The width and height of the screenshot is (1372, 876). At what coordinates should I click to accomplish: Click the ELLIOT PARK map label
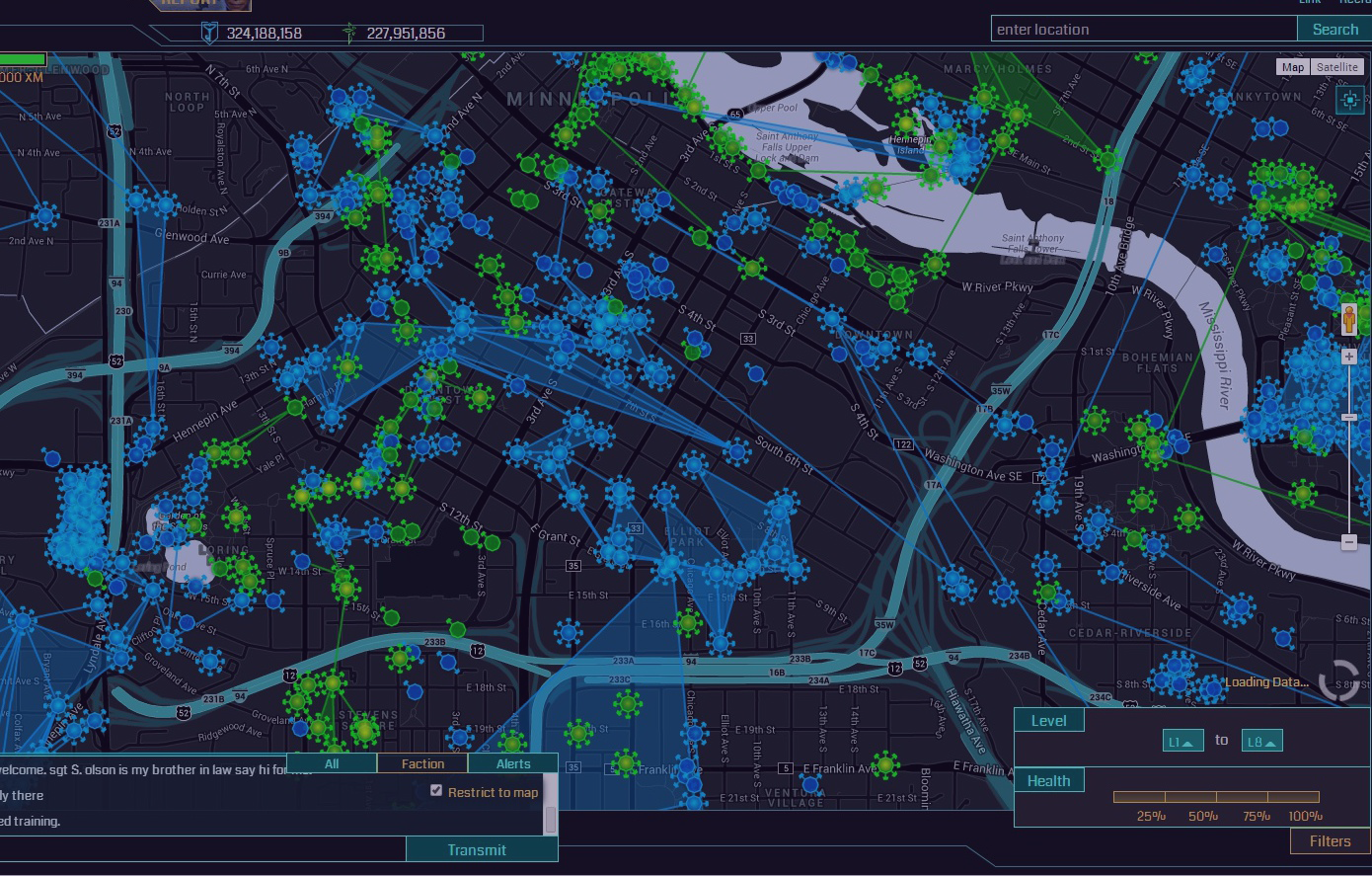(x=687, y=536)
